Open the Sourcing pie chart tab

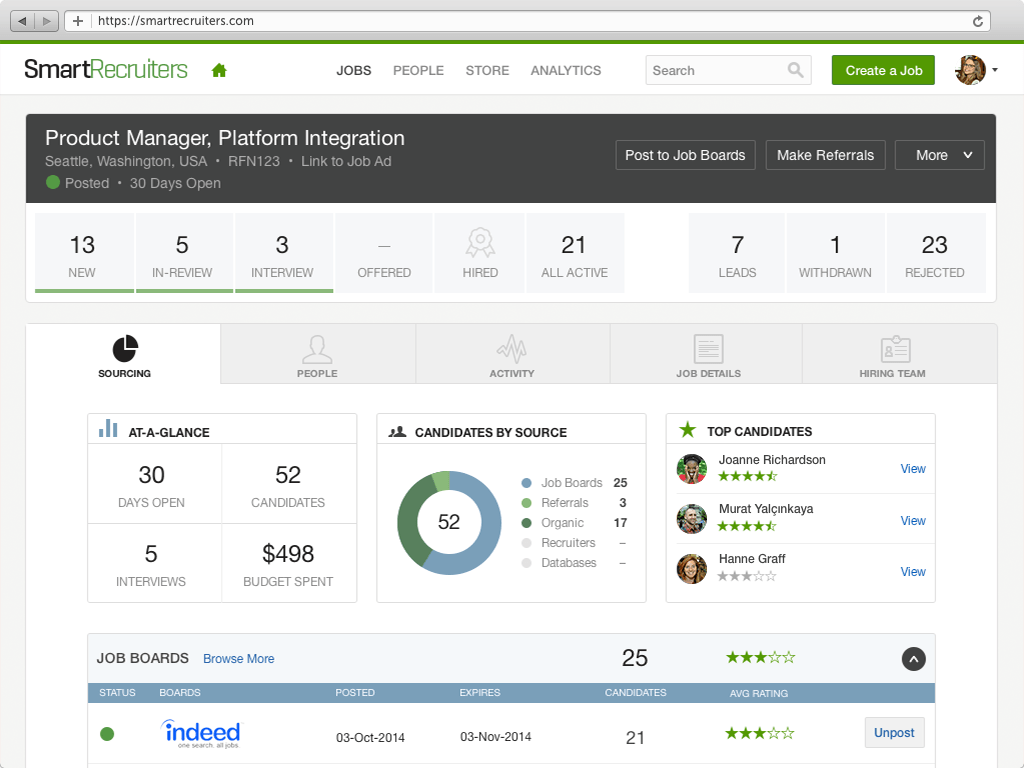tap(124, 355)
